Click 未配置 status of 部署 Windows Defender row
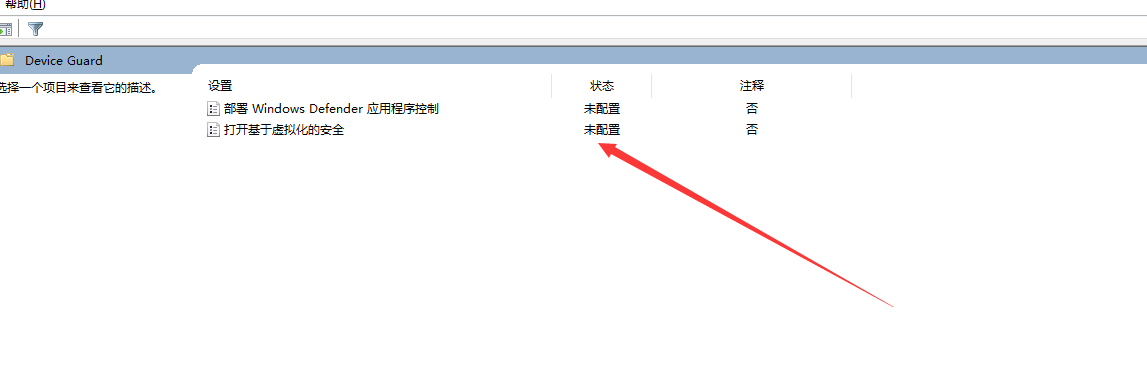Image resolution: width=1147 pixels, height=369 pixels. pyautogui.click(x=601, y=109)
